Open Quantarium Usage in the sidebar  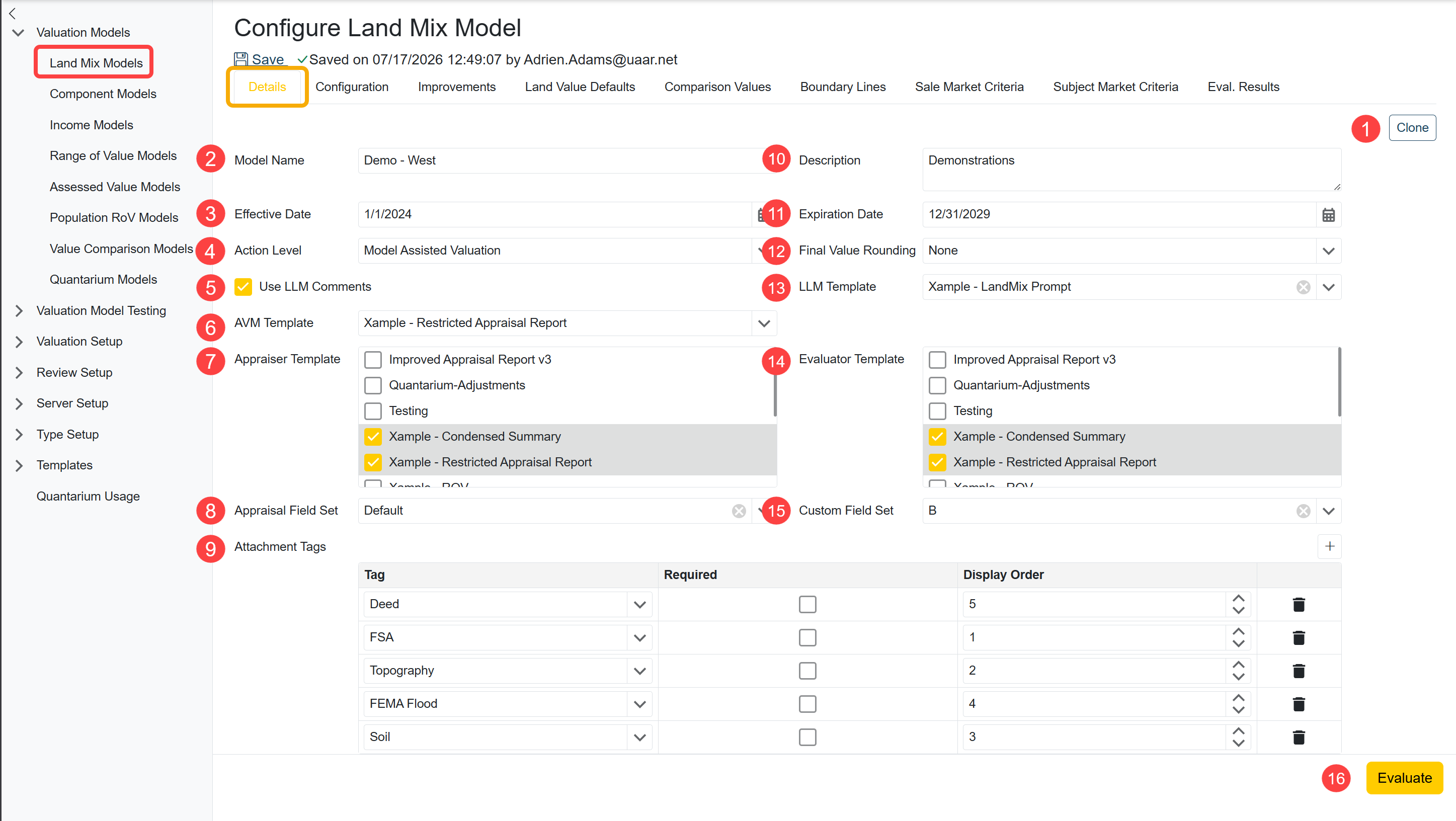click(88, 496)
